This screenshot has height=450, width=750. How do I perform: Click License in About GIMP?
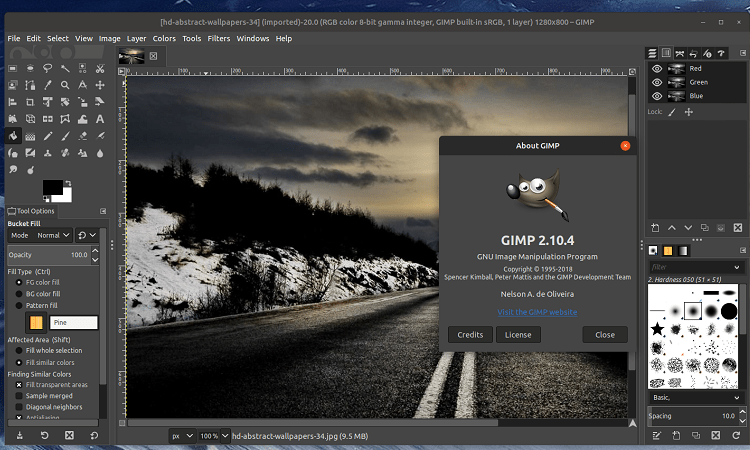tap(518, 335)
